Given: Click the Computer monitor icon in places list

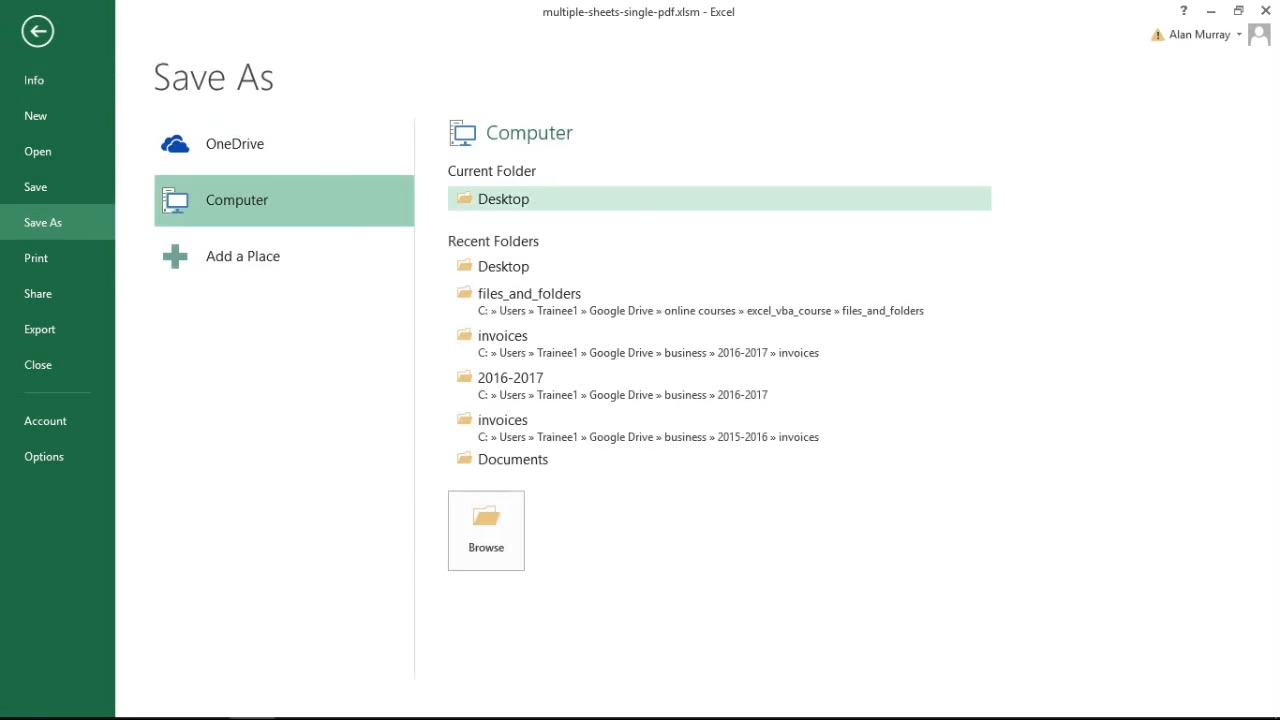Looking at the screenshot, I should 175,200.
